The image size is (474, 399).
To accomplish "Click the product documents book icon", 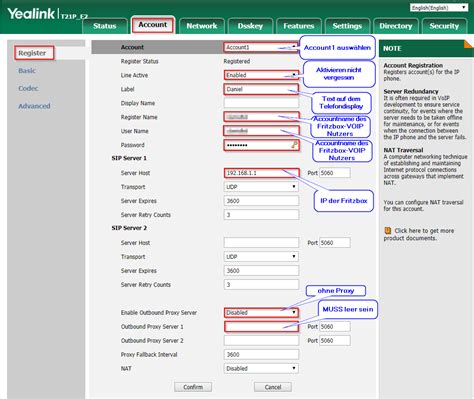I will (387, 230).
